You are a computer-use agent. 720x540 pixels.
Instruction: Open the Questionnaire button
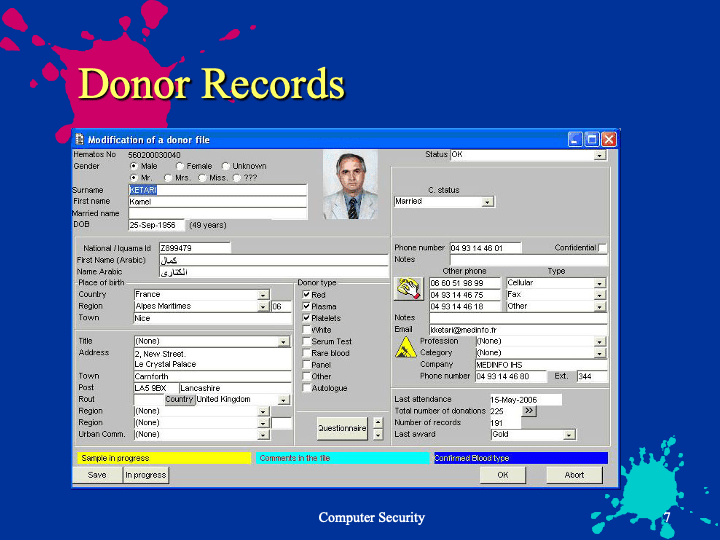(342, 428)
